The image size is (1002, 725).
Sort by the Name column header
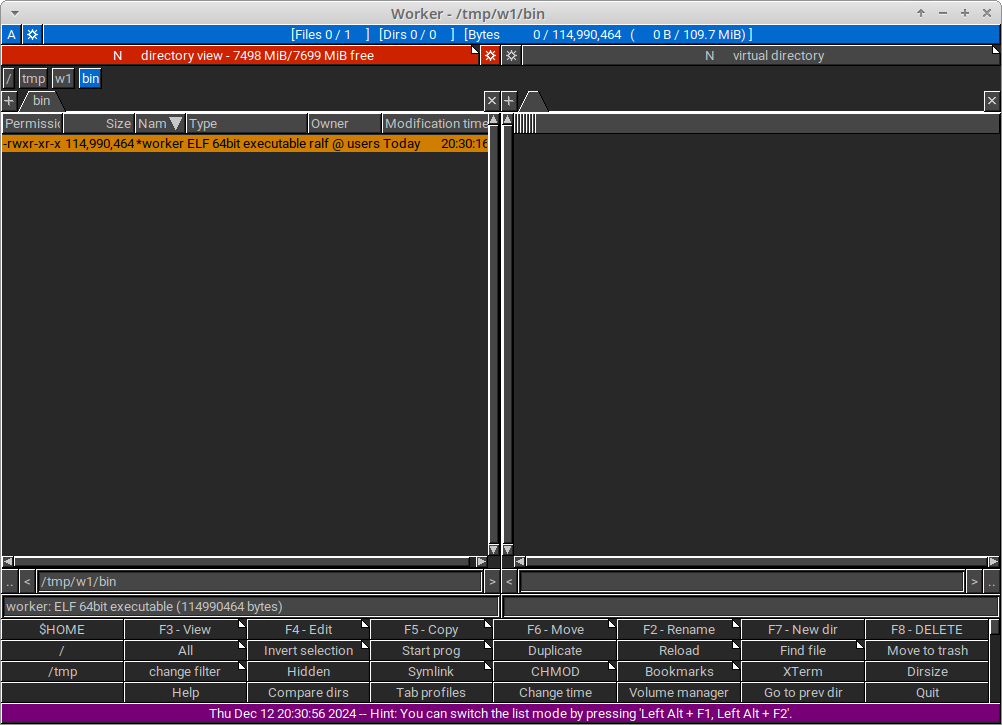tap(160, 124)
